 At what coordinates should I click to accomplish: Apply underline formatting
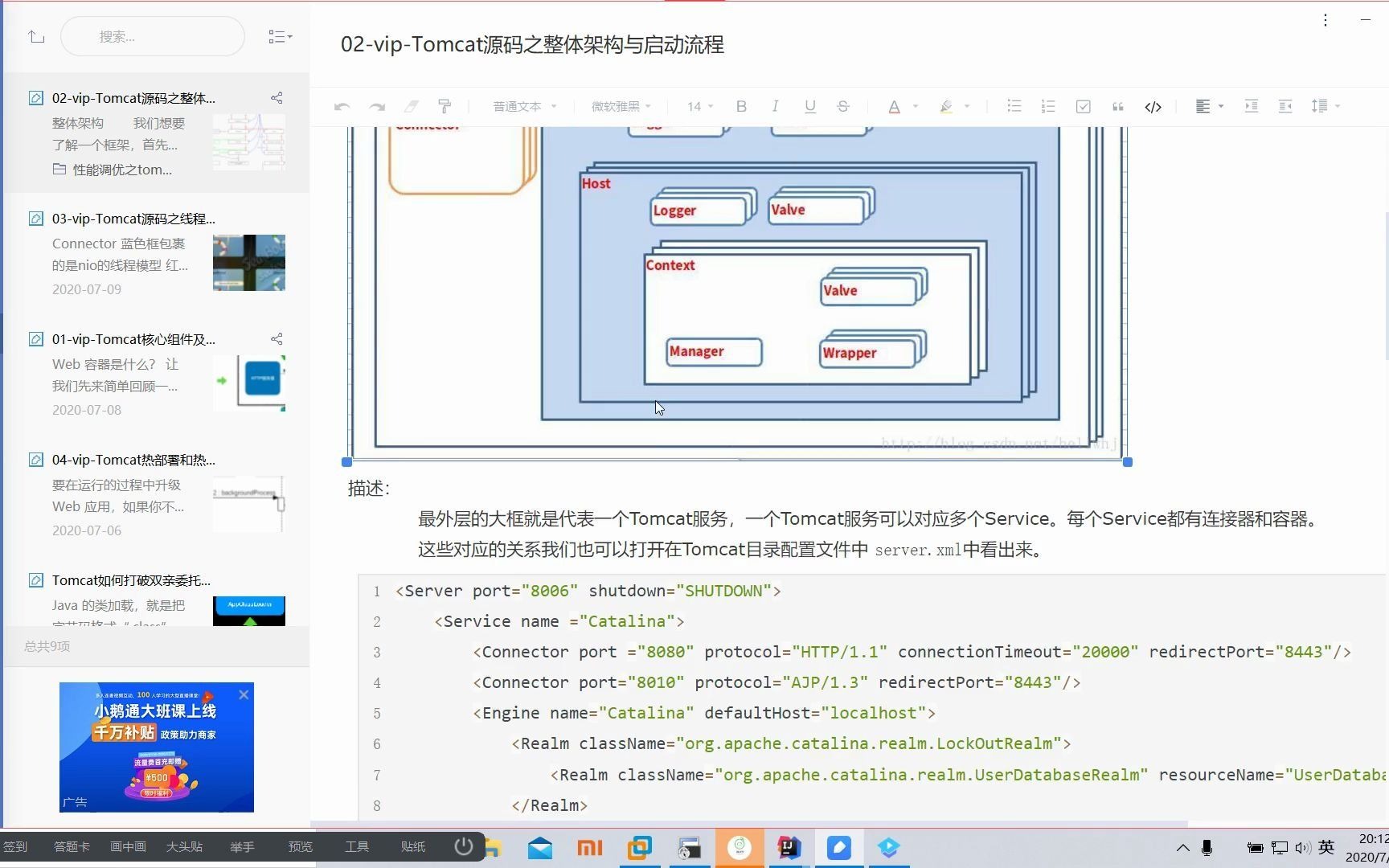tap(809, 106)
